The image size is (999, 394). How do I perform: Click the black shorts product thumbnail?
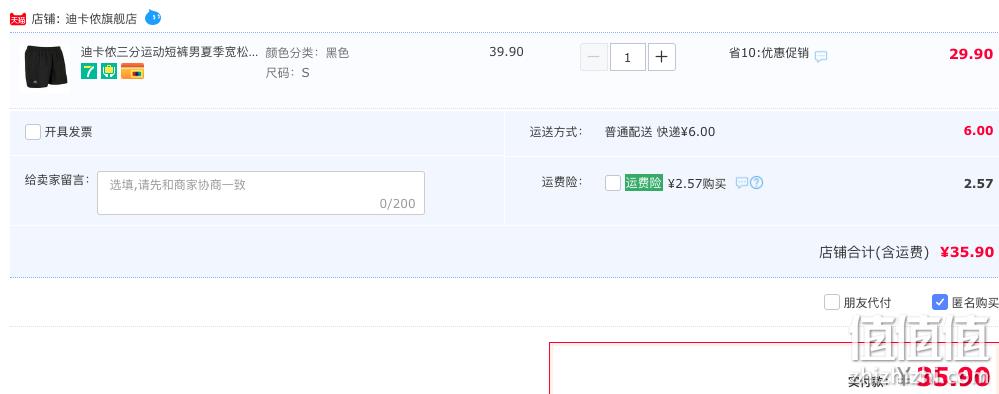(x=47, y=67)
